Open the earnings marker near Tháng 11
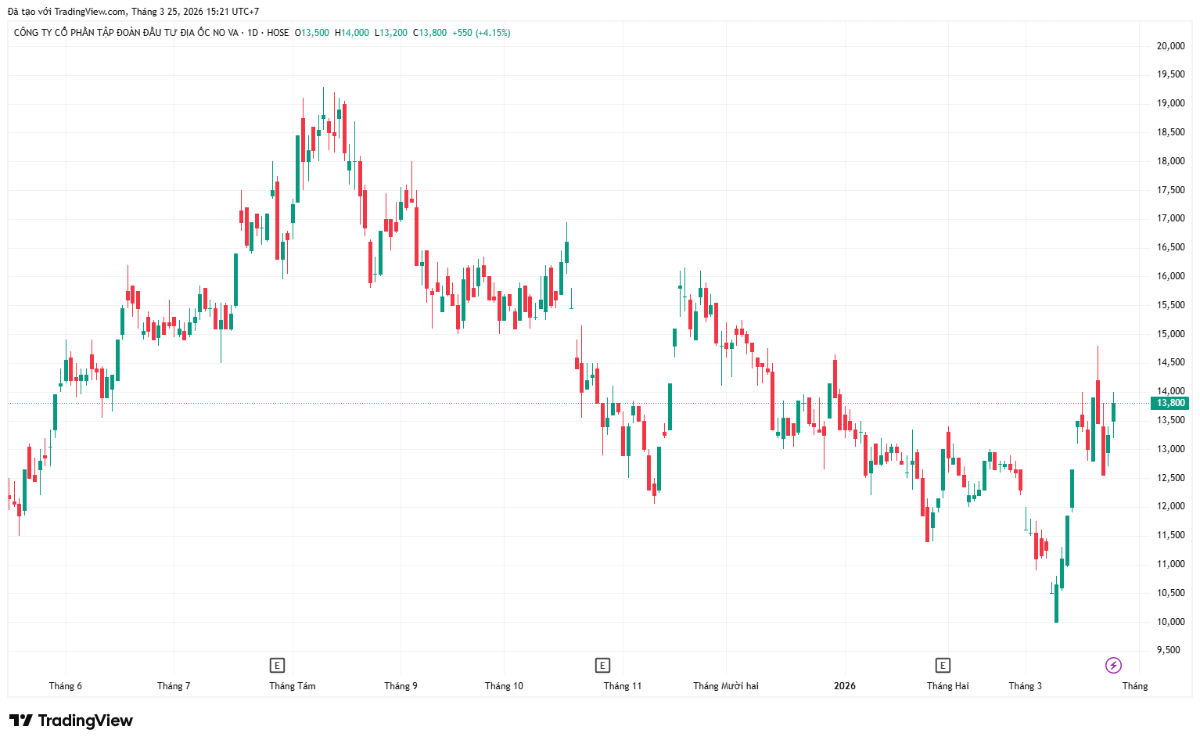1200x744 pixels. click(602, 665)
